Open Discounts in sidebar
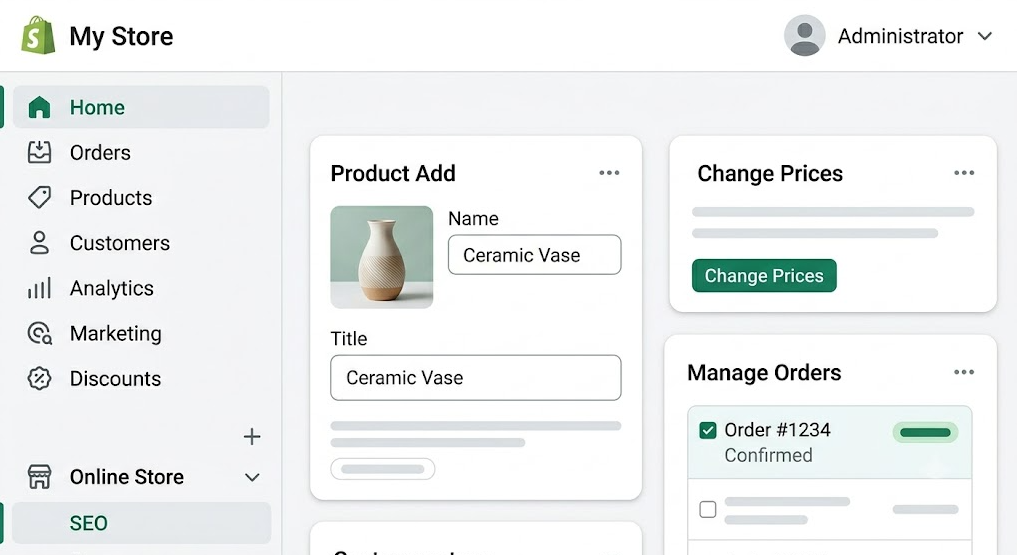The width and height of the screenshot is (1017, 555). coord(141,378)
